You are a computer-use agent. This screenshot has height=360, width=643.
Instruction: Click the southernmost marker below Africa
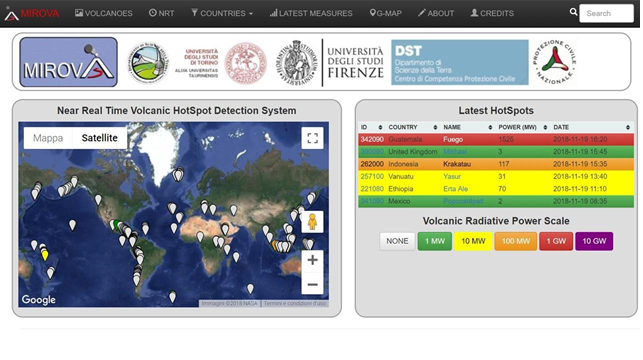(x=250, y=289)
